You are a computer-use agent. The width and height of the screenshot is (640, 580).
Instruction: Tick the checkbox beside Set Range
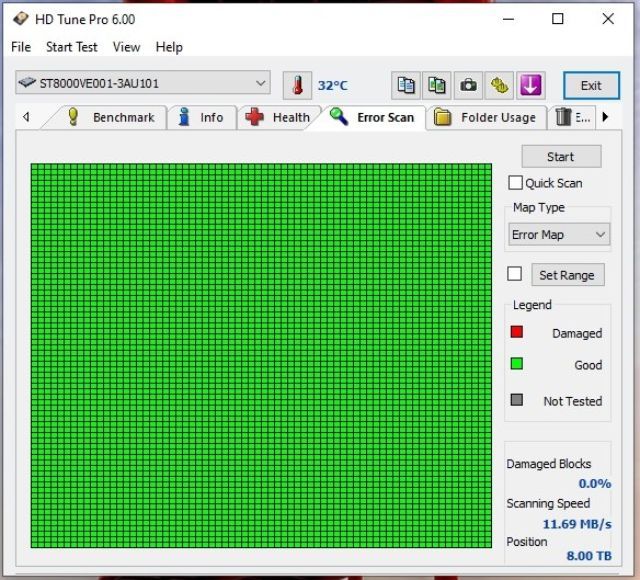[514, 274]
